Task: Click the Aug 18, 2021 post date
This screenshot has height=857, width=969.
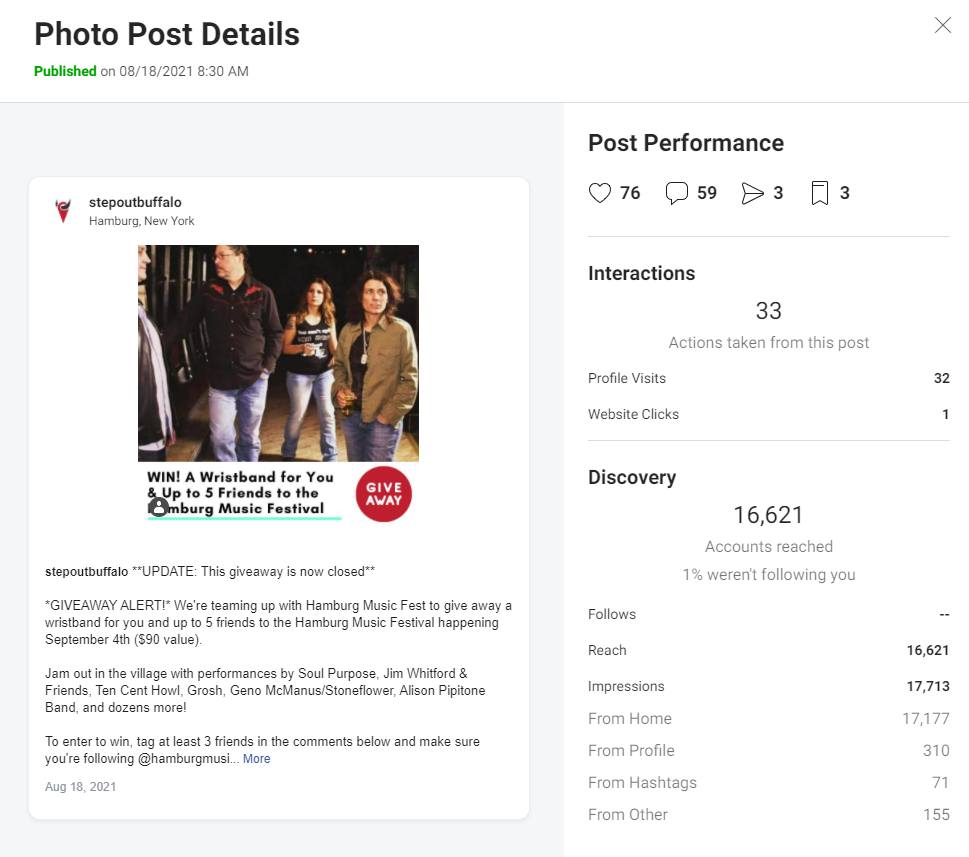Action: click(x=80, y=787)
